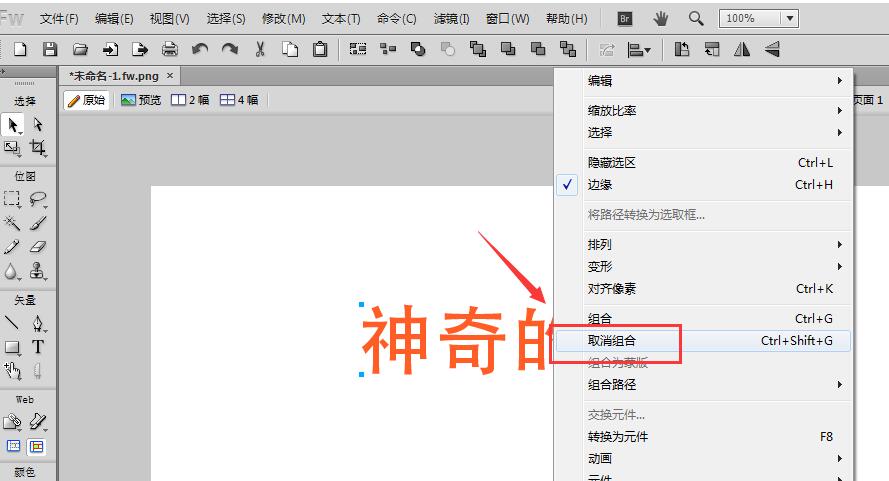Click the Send to Back icon
Screen dimensions: 889x481
[x=568, y=49]
